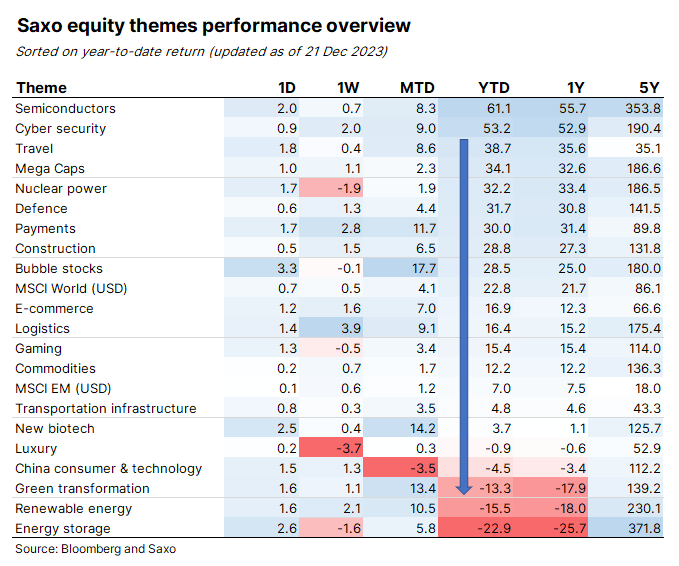Viewport: 679px width, 566px height.
Task: Click the China consumer & technology label
Action: coord(108,468)
